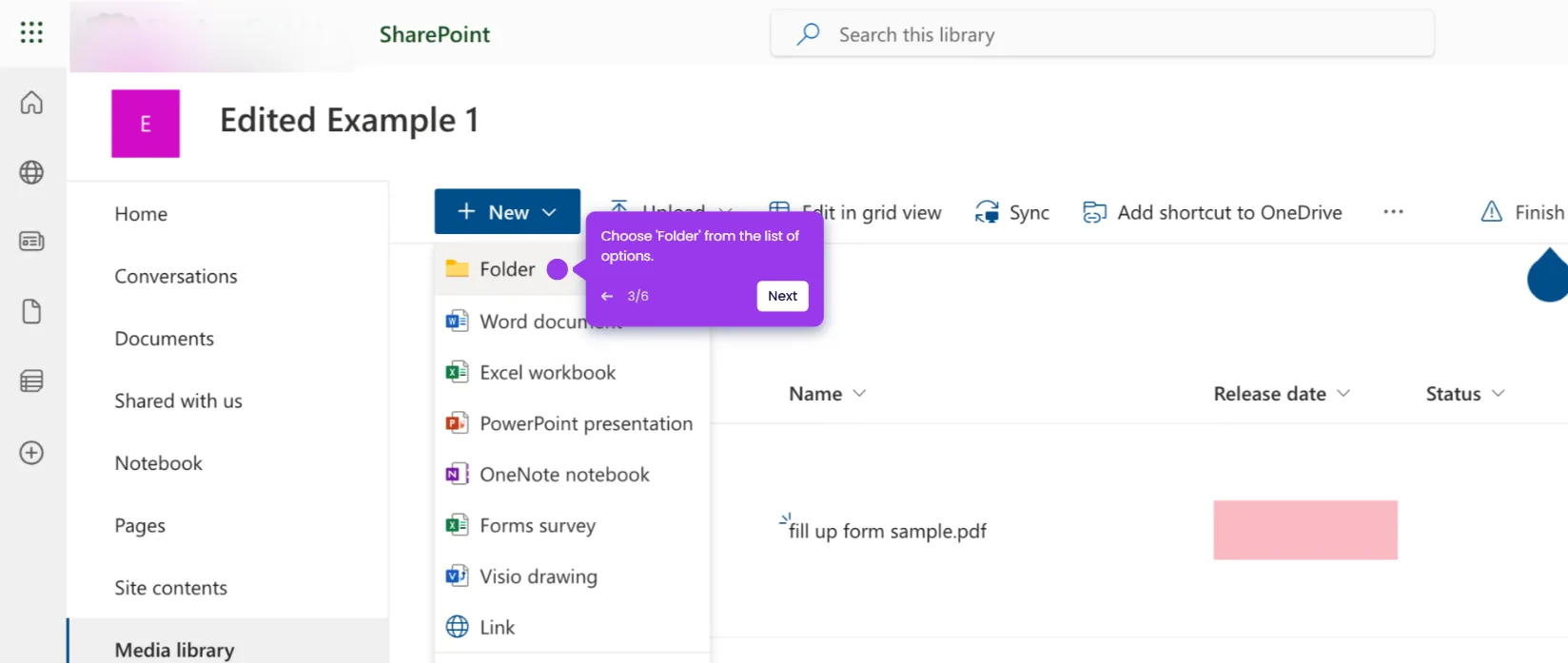This screenshot has width=1568, height=663.
Task: Click the warning triangle beside Finish
Action: [x=1492, y=211]
